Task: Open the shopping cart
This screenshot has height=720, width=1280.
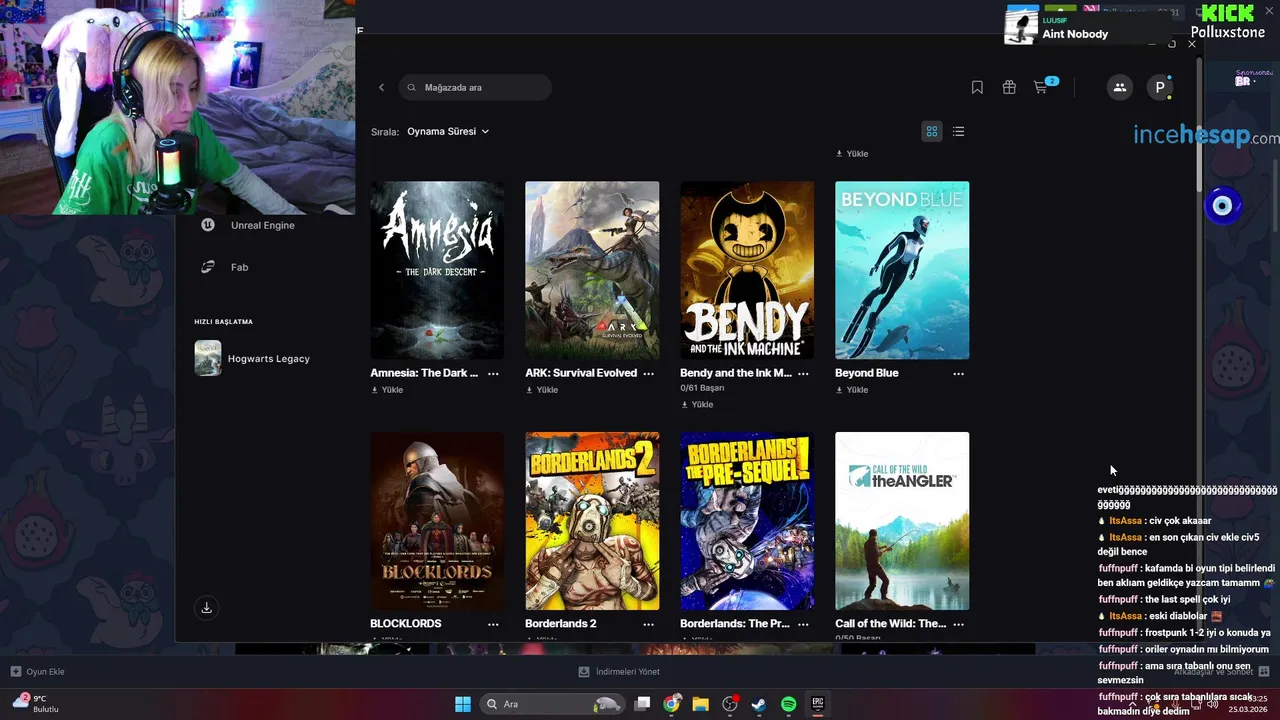Action: click(x=1041, y=88)
